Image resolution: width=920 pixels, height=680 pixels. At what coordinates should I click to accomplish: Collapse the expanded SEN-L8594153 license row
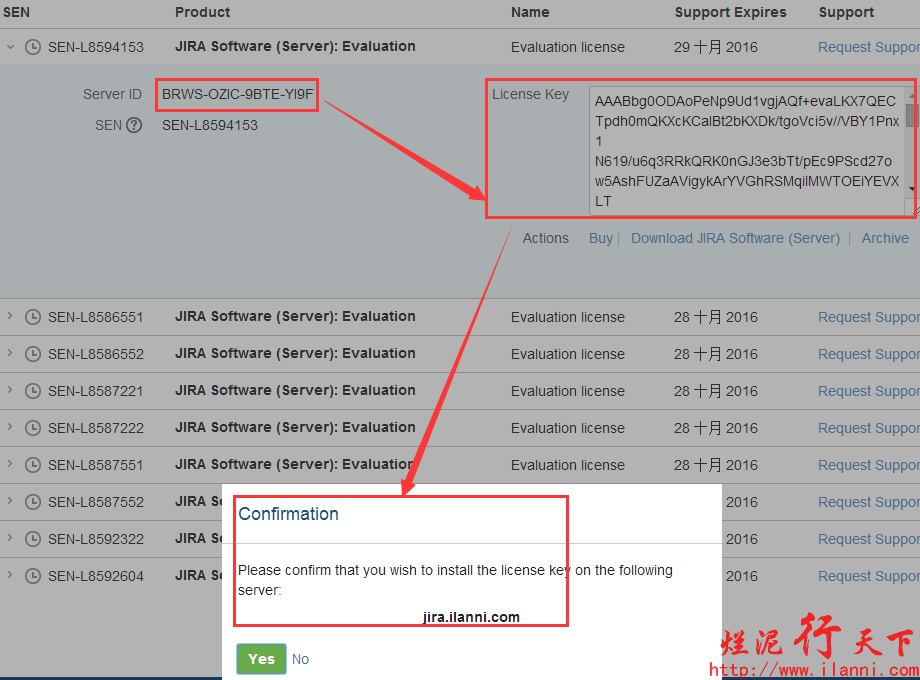coord(10,47)
